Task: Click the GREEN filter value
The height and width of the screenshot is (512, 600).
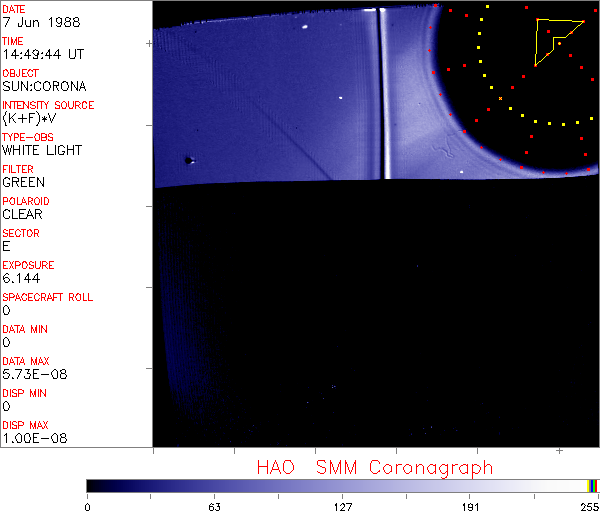Action: coord(24,182)
